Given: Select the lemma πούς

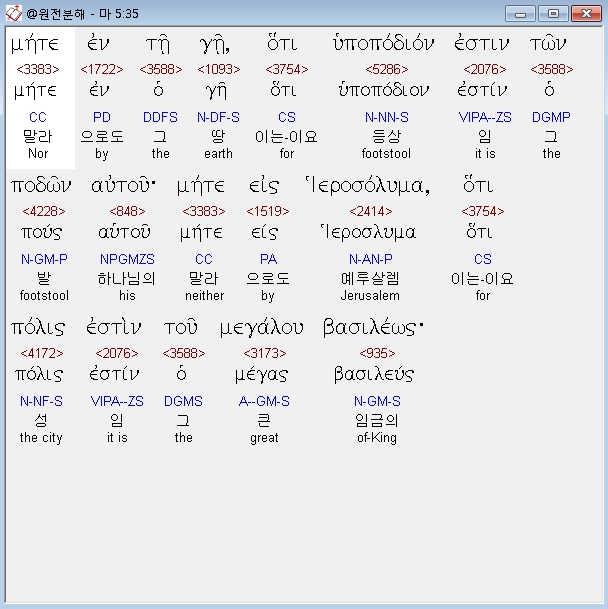Looking at the screenshot, I should 42,232.
